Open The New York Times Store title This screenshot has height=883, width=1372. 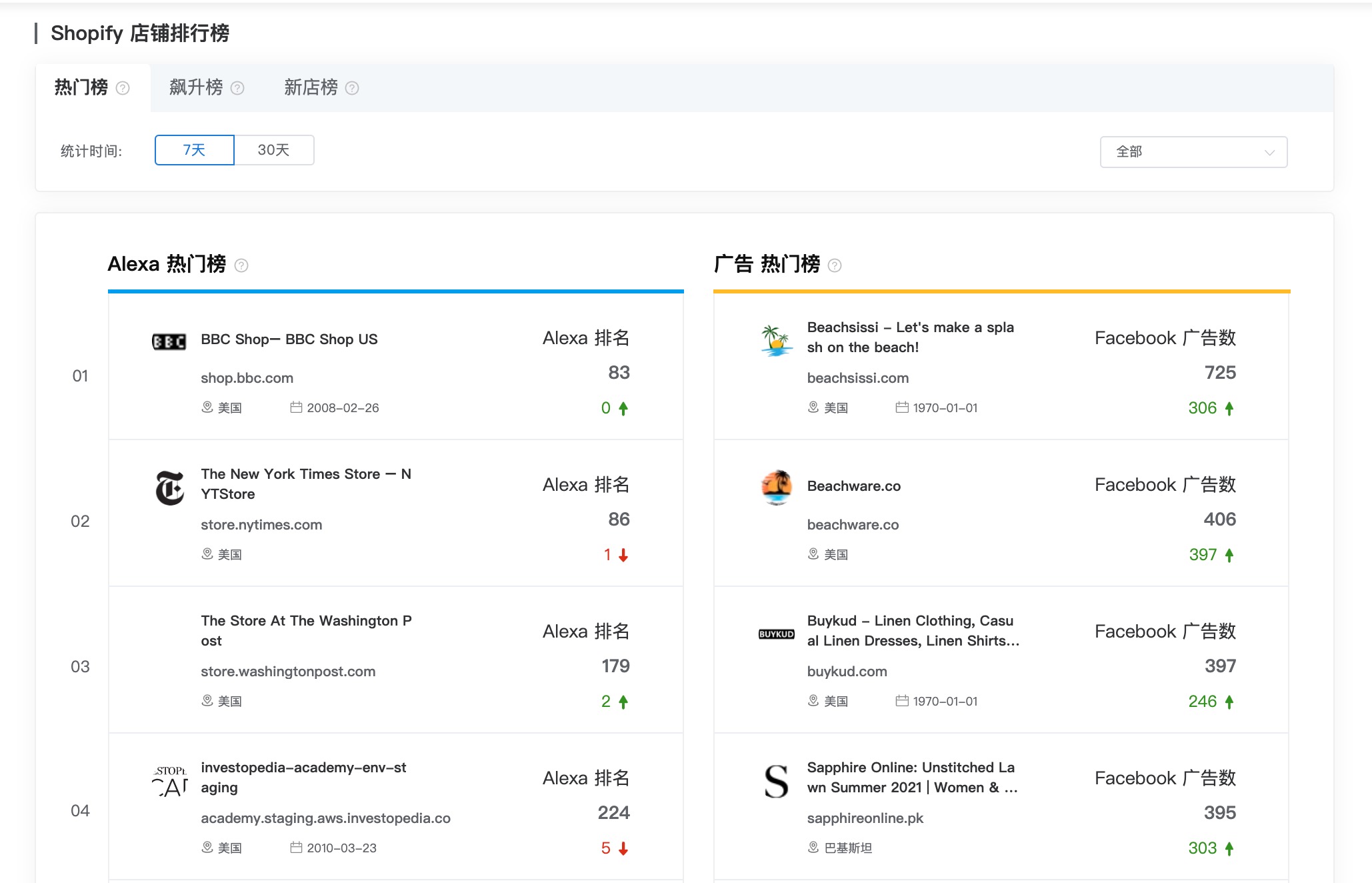click(306, 484)
